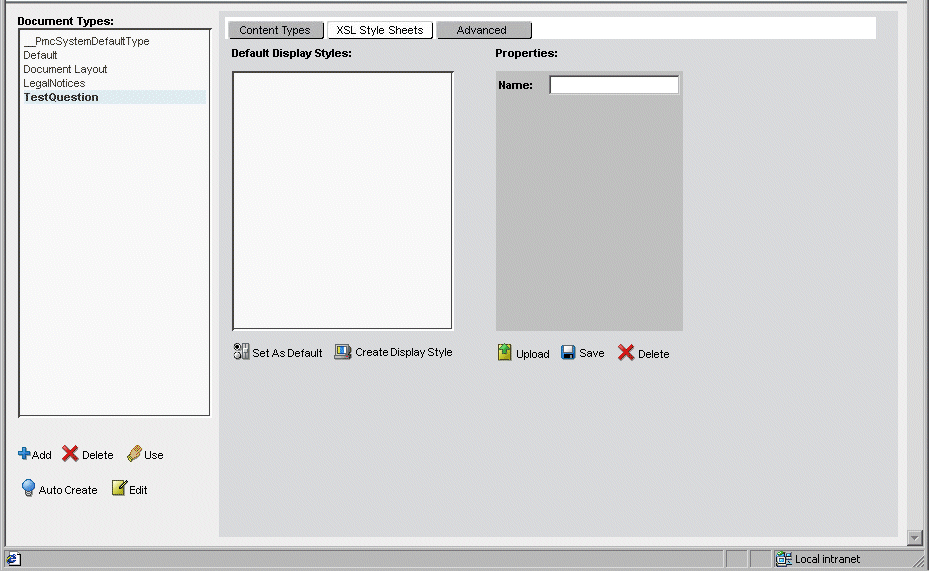Click the Upload icon under Properties
The image size is (929, 571).
pyautogui.click(x=505, y=353)
